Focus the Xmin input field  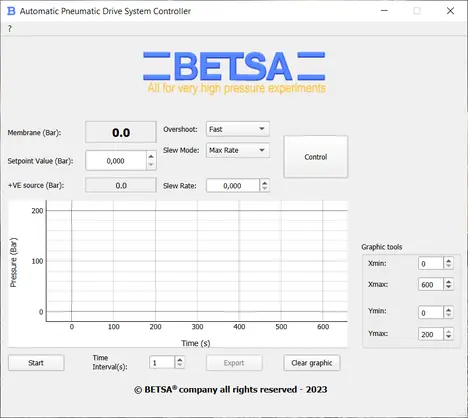tap(431, 263)
